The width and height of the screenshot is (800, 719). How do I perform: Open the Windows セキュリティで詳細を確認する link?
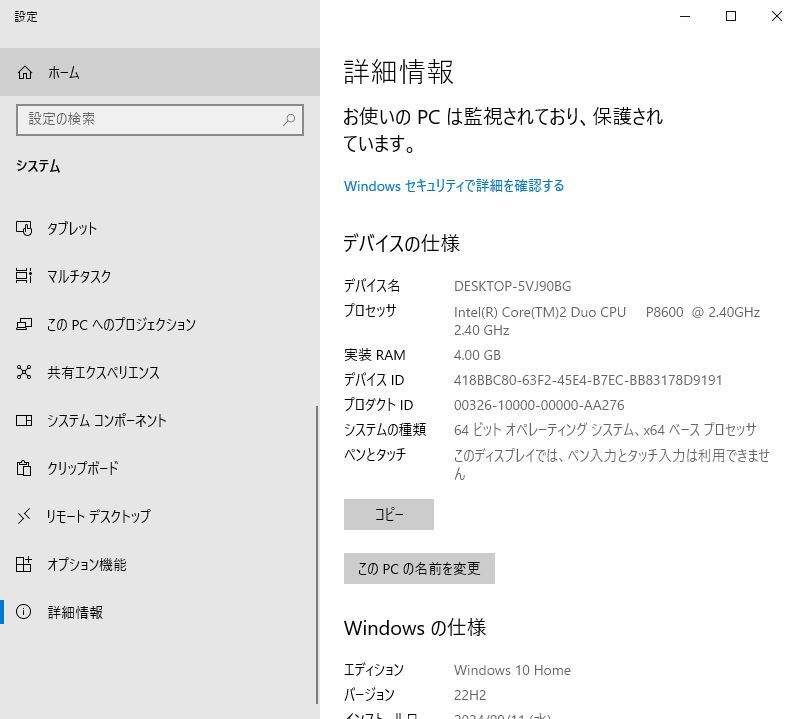[454, 186]
